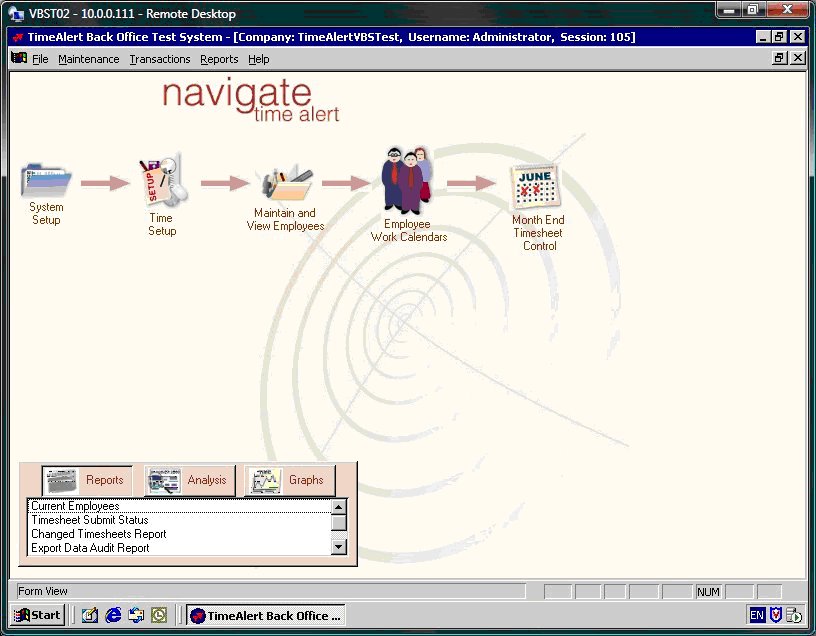The image size is (816, 636).
Task: Click the clock quick launch icon
Action: [x=159, y=615]
